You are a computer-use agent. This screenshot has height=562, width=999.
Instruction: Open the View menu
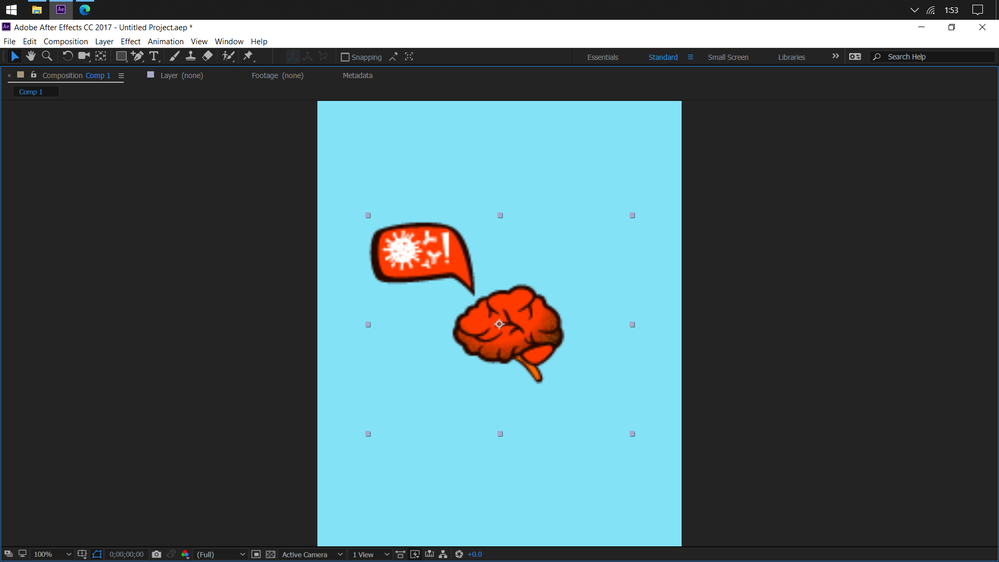coord(199,41)
